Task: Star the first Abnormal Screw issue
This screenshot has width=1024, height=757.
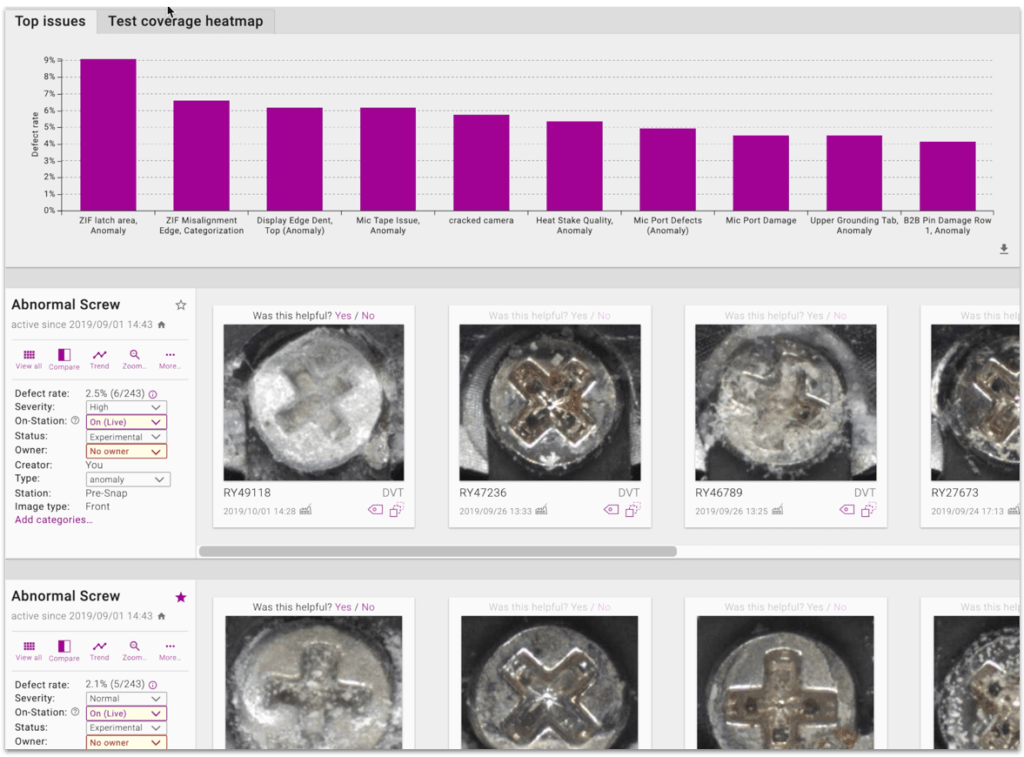Action: [181, 305]
